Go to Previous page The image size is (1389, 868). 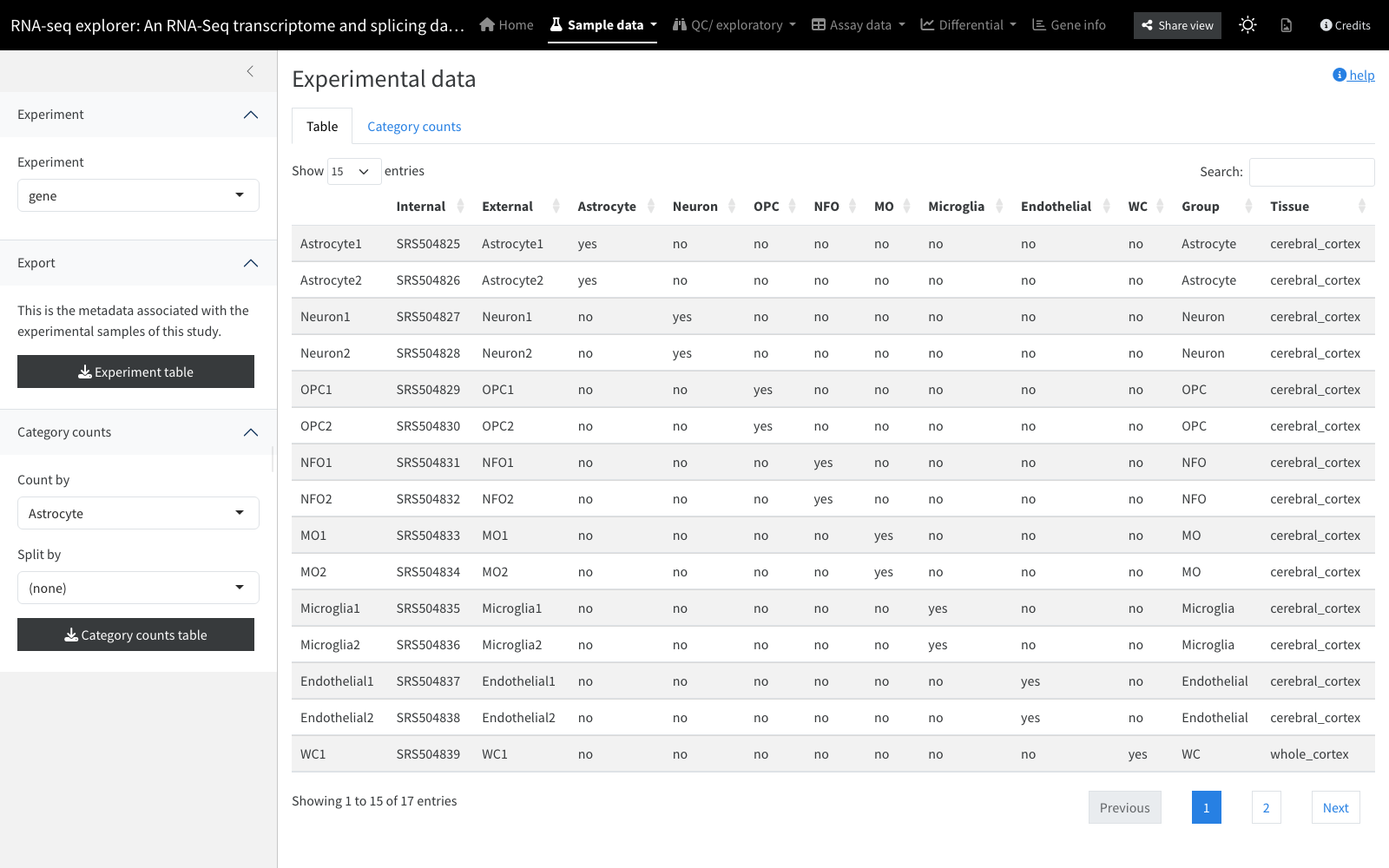coord(1125,807)
